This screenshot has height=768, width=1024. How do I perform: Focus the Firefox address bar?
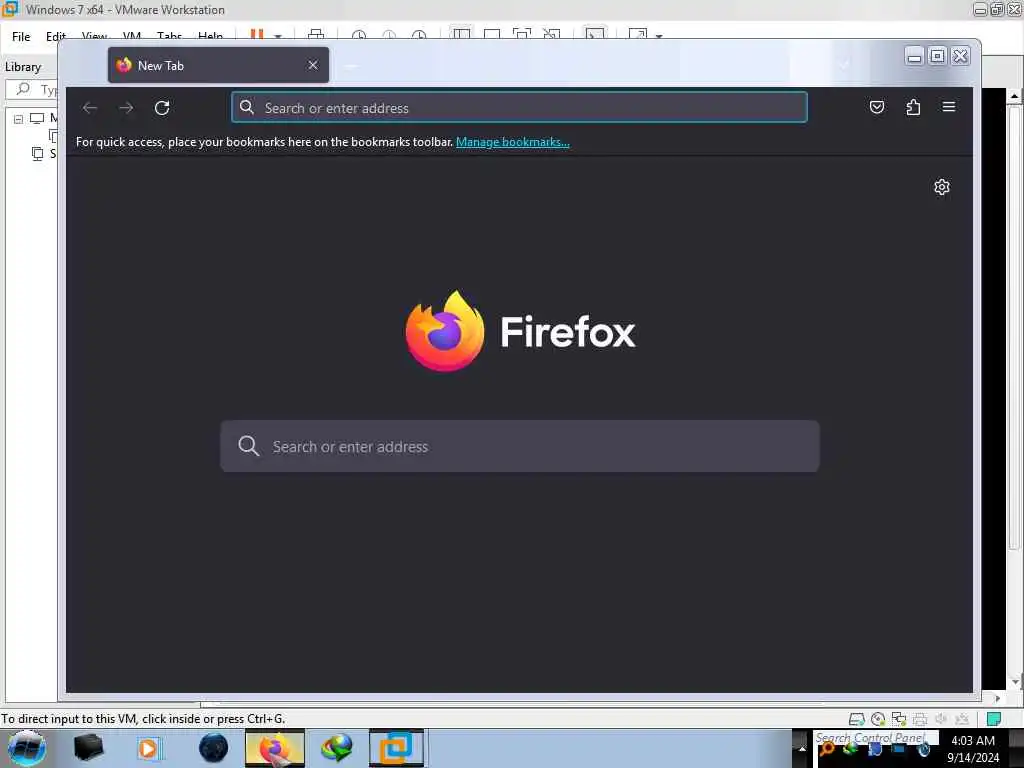[x=519, y=108]
